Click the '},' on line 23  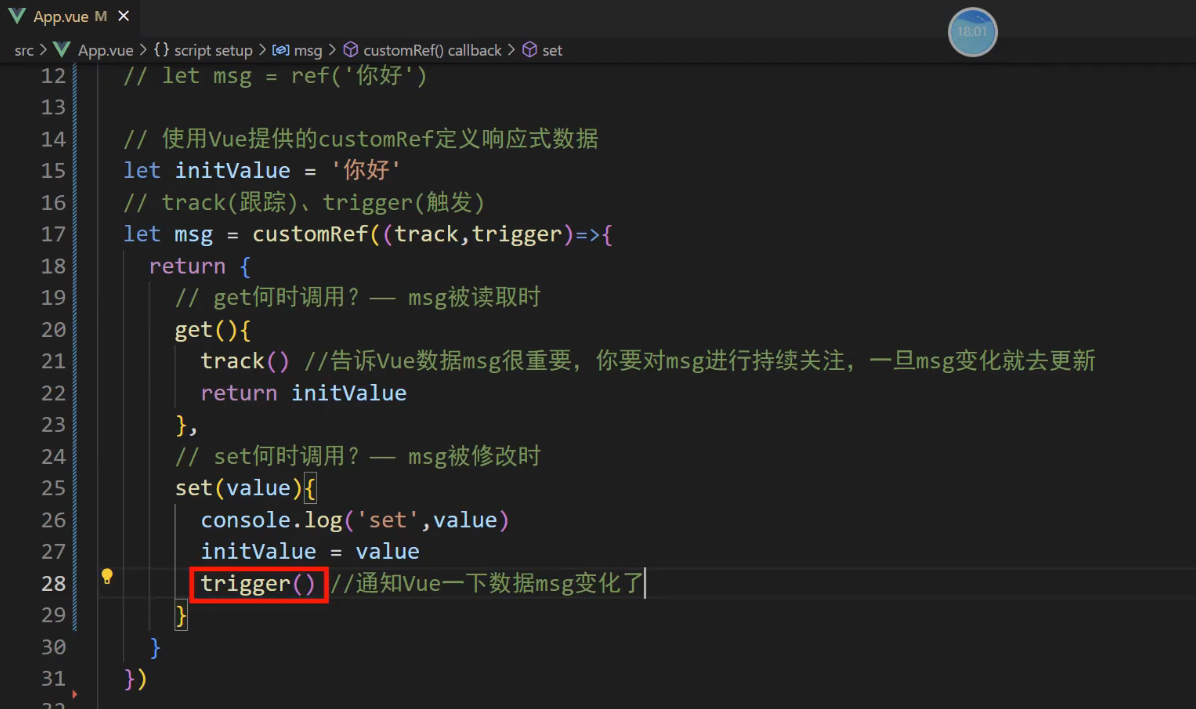click(186, 425)
